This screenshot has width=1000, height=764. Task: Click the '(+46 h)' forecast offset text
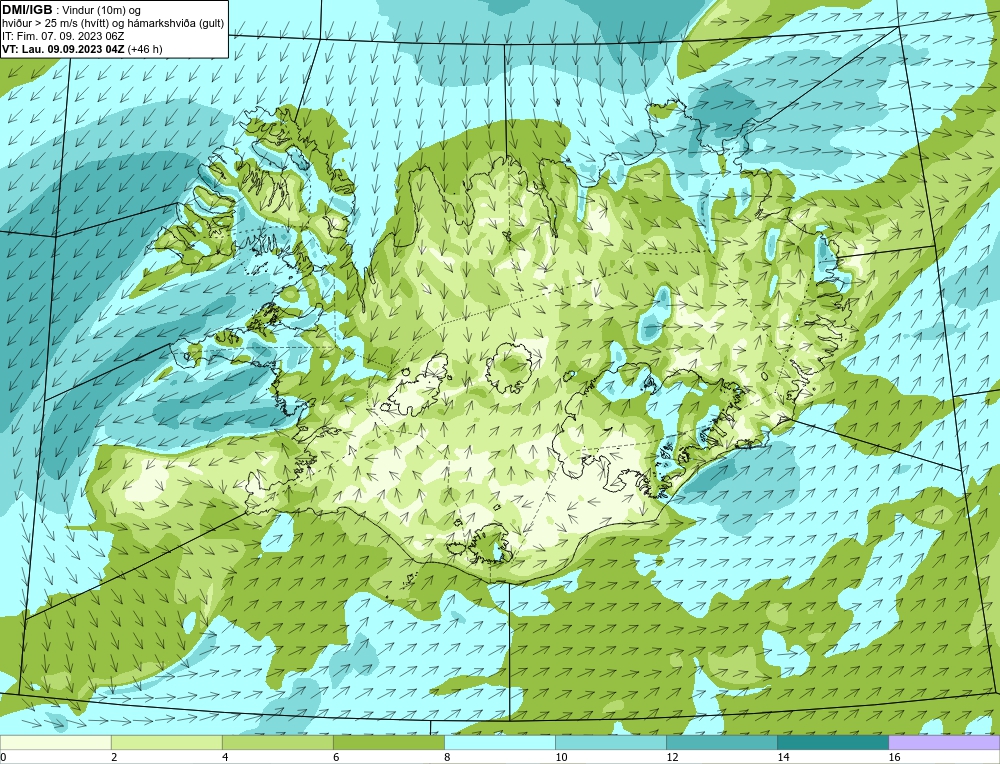click(145, 49)
